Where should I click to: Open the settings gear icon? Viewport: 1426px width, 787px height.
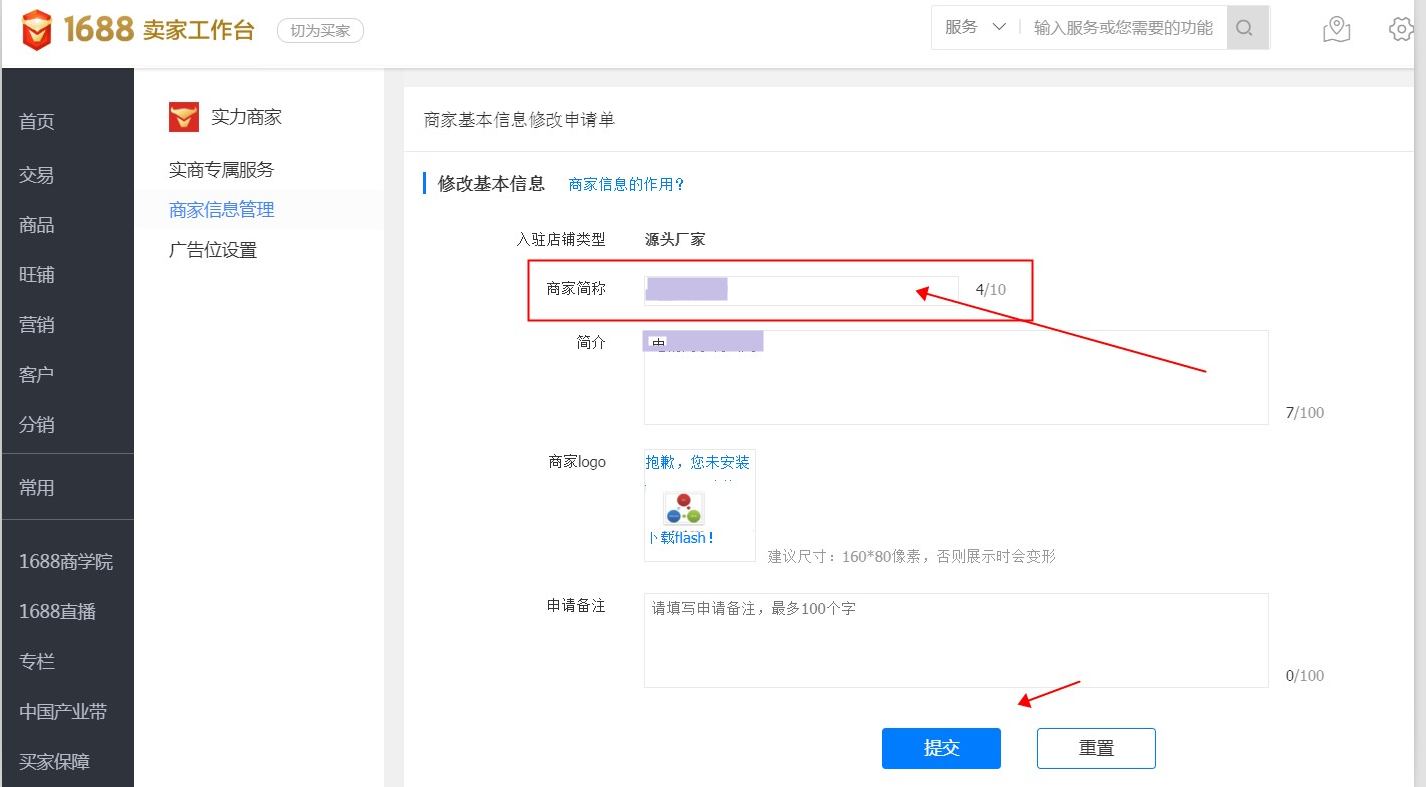(1402, 29)
